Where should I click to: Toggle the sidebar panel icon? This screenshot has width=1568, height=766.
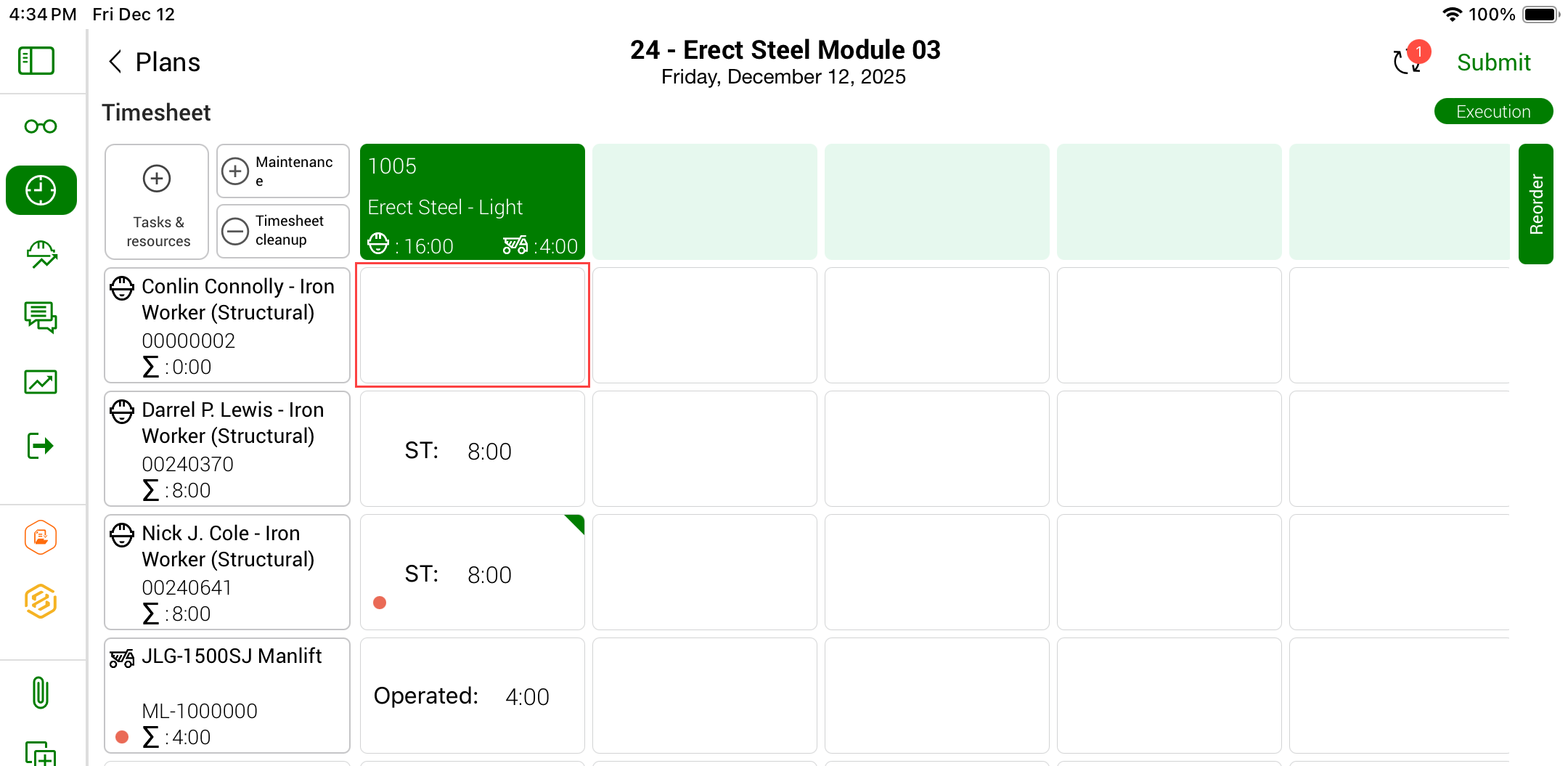(x=36, y=61)
